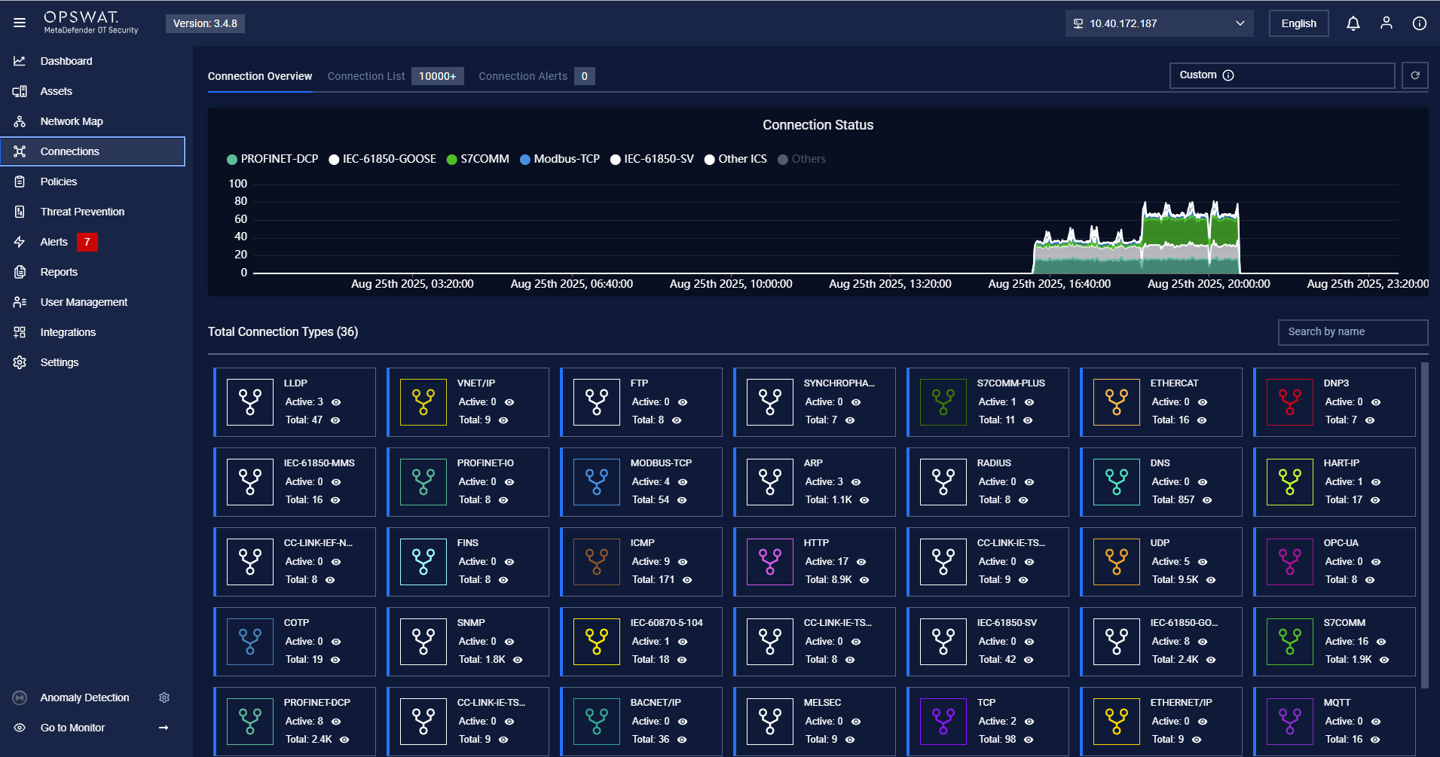The width and height of the screenshot is (1440, 757).
Task: Open Reports in the sidebar
Action: click(93, 272)
